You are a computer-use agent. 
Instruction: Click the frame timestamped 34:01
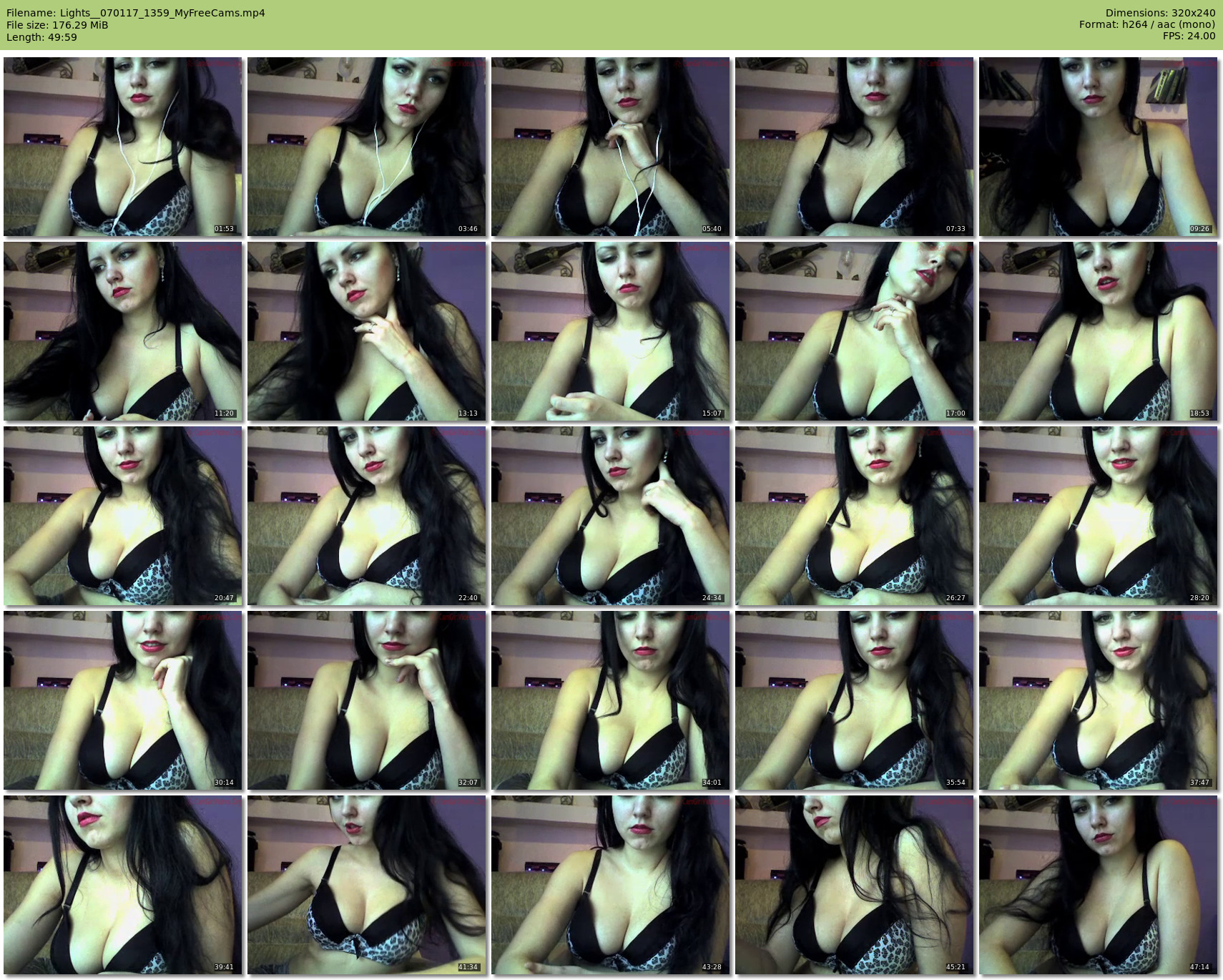[610, 700]
